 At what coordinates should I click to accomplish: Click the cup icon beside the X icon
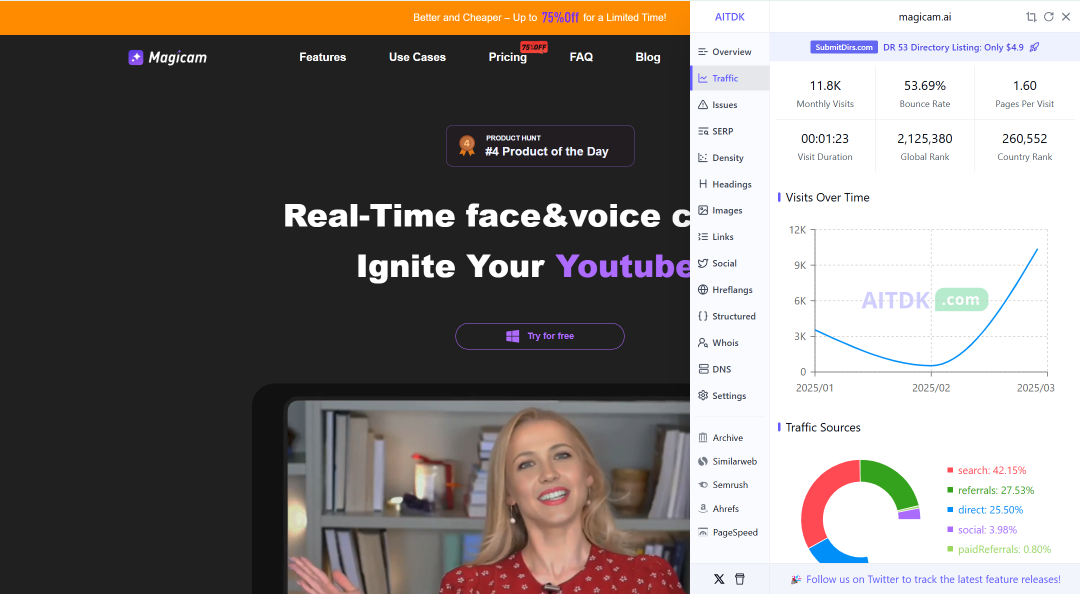(x=740, y=579)
